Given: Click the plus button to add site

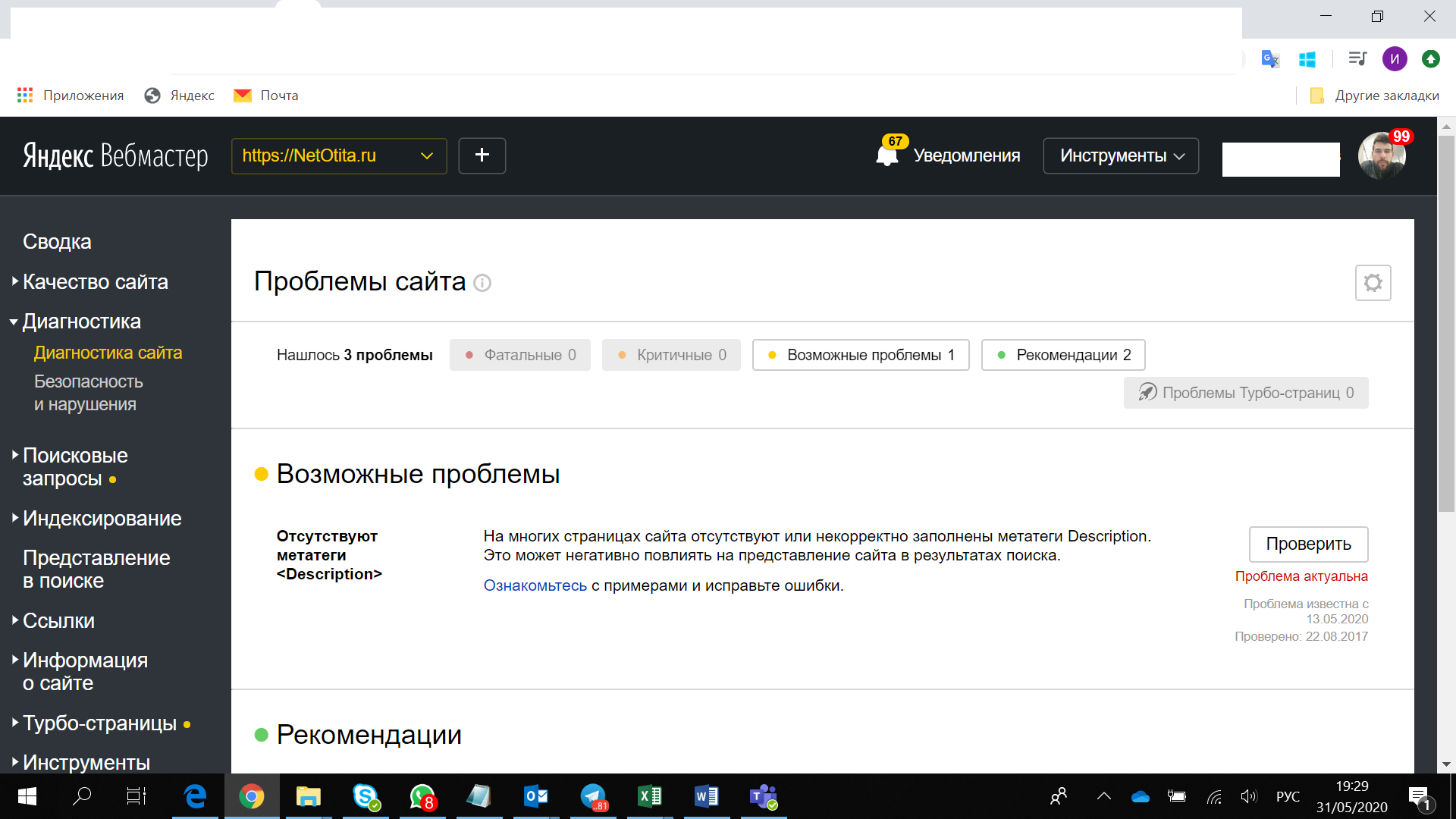Looking at the screenshot, I should click(482, 155).
